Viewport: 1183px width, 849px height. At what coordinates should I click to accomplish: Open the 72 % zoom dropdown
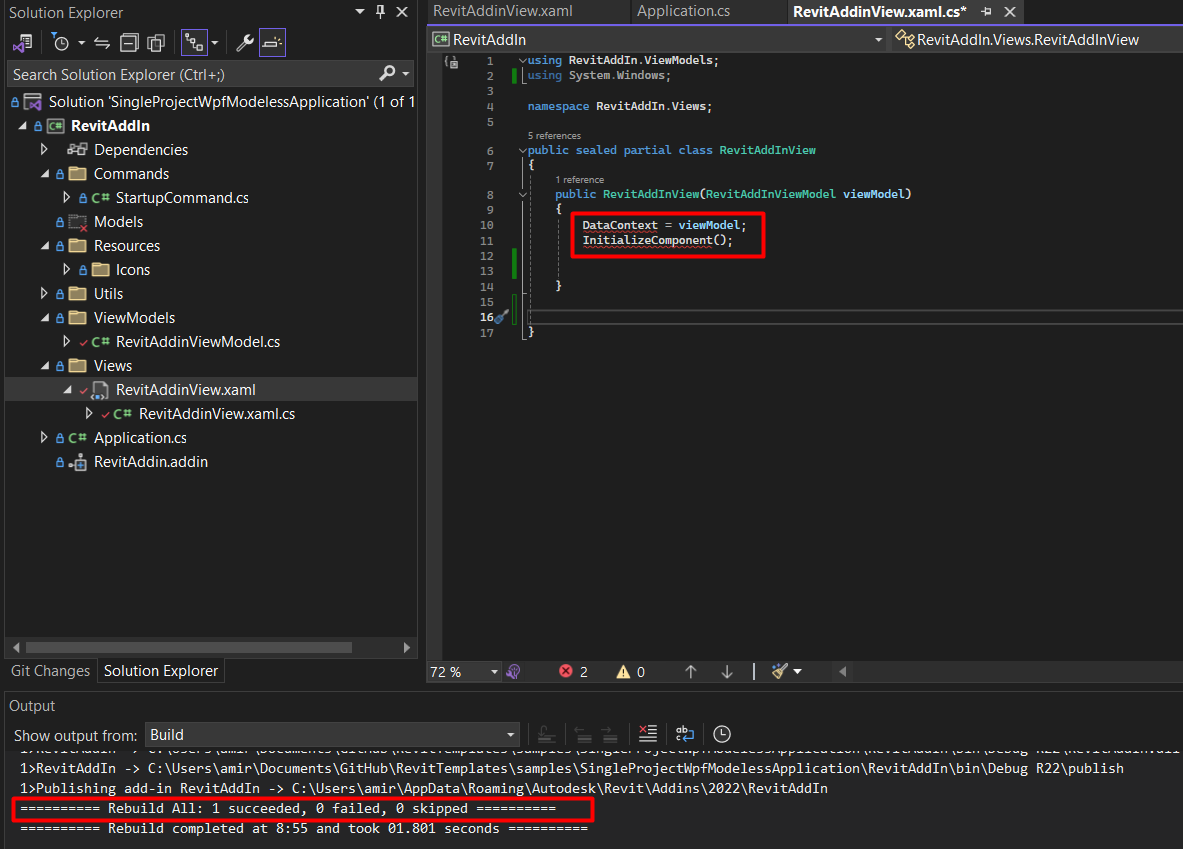click(x=494, y=672)
